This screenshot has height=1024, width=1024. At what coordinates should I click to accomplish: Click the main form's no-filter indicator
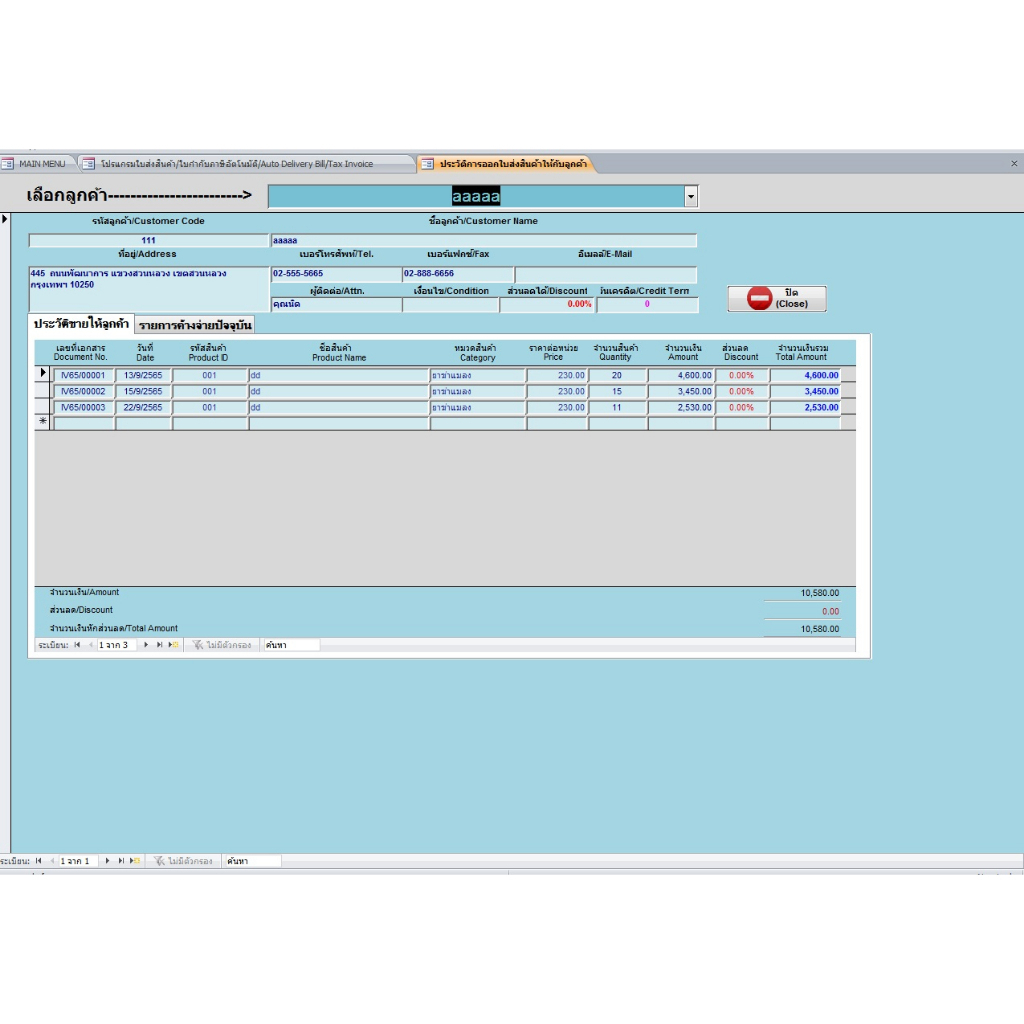tap(183, 860)
